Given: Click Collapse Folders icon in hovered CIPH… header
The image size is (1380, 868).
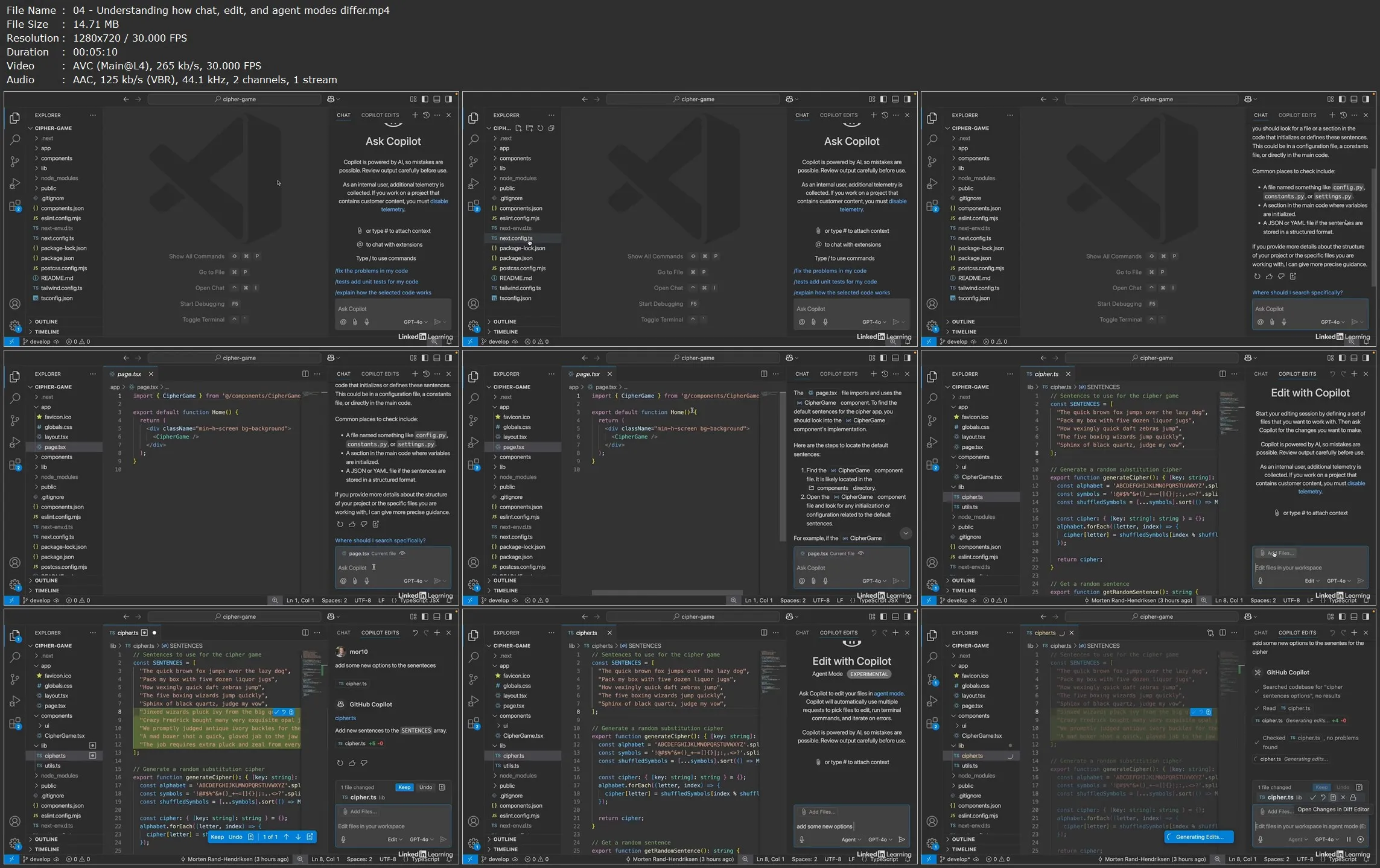Looking at the screenshot, I should [x=551, y=128].
